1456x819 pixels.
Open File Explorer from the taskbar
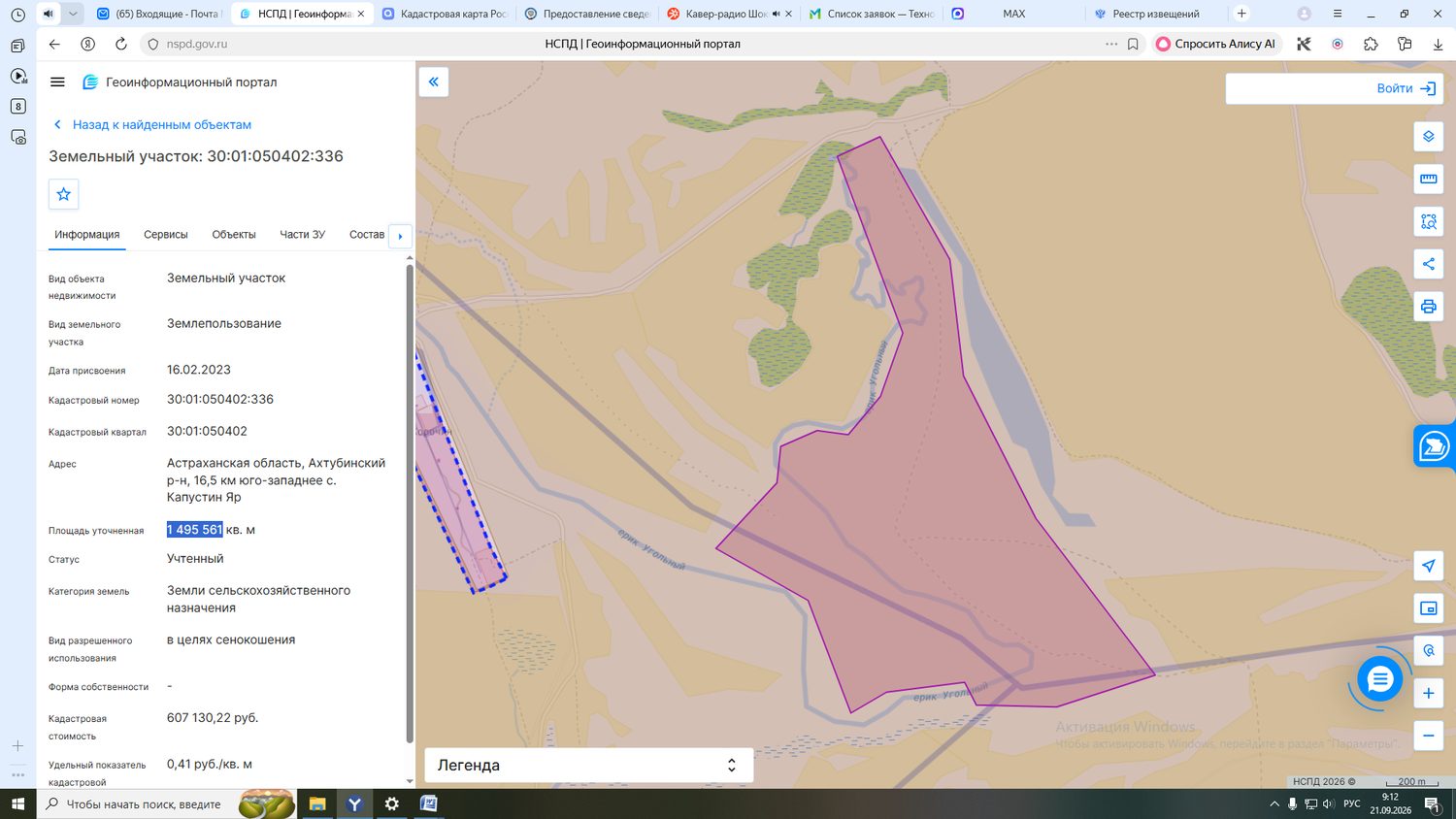[317, 803]
